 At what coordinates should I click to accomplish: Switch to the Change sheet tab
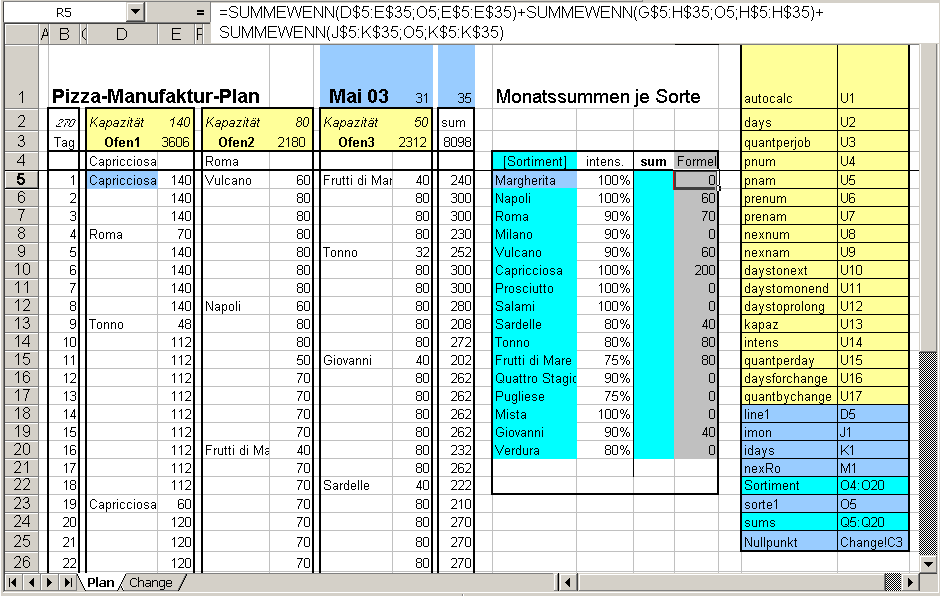150,582
